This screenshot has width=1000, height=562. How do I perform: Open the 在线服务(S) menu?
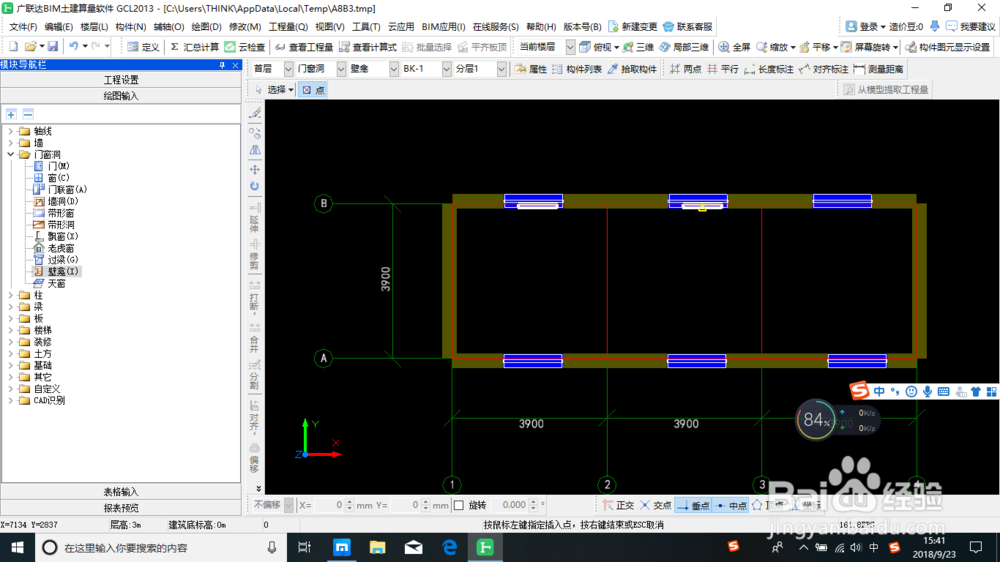(x=496, y=27)
